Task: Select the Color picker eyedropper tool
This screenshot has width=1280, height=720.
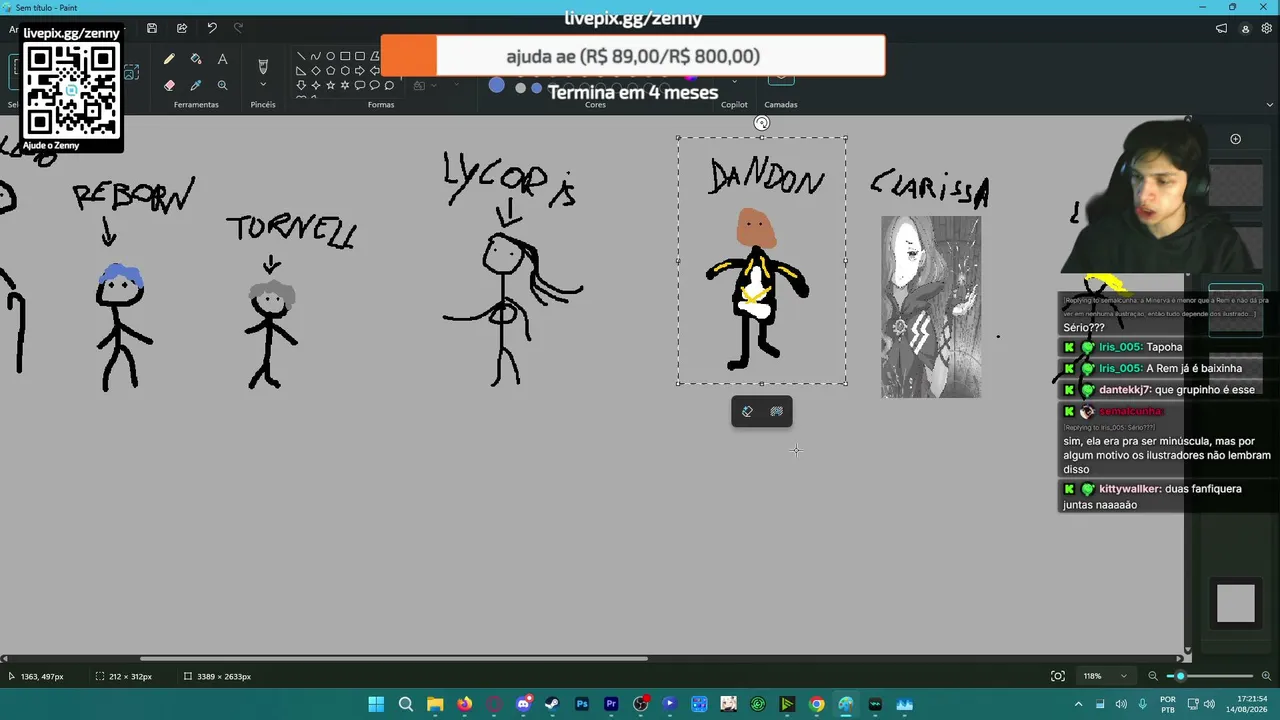Action: point(196,85)
